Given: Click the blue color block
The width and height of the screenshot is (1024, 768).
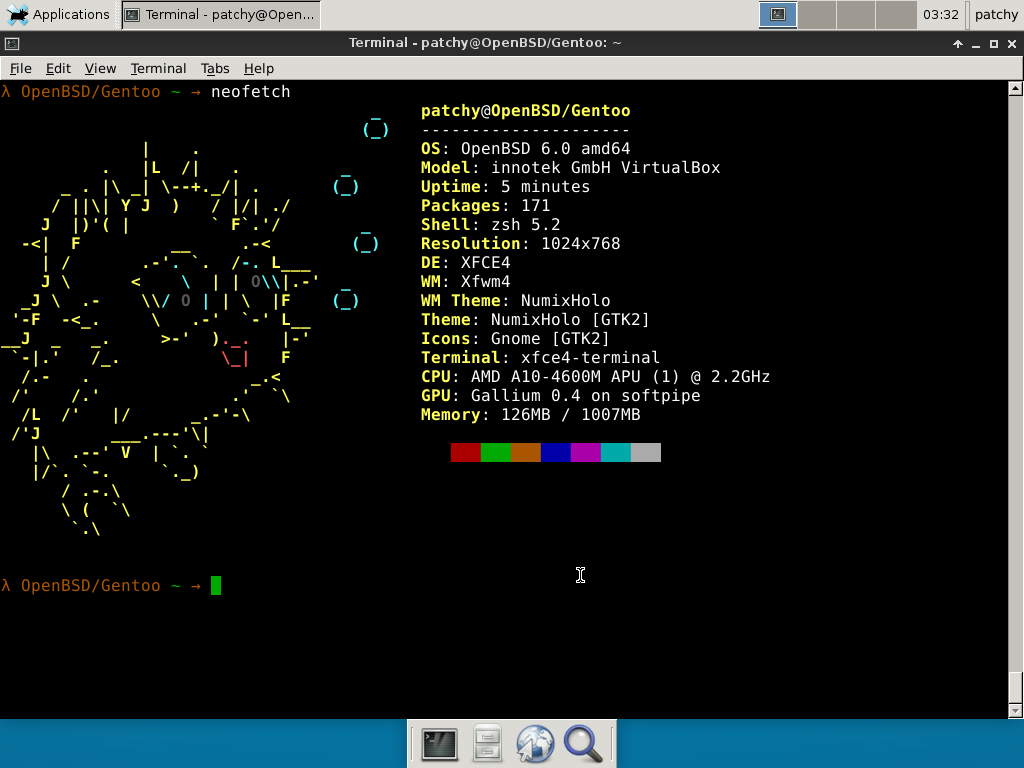Looking at the screenshot, I should (556, 453).
